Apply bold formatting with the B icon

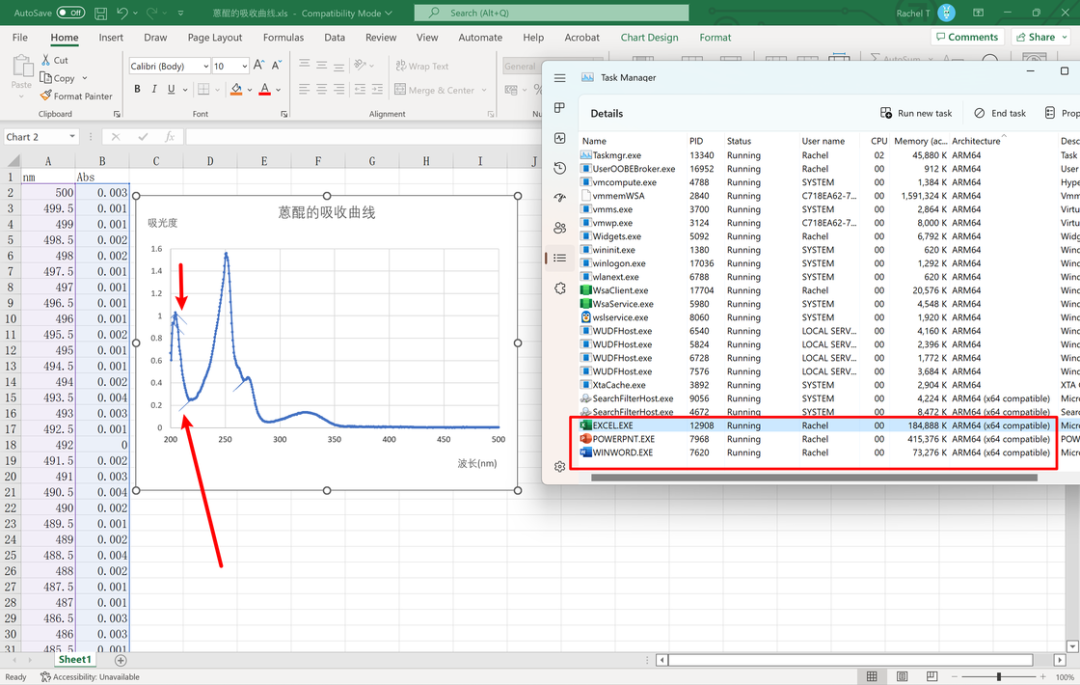[137, 89]
